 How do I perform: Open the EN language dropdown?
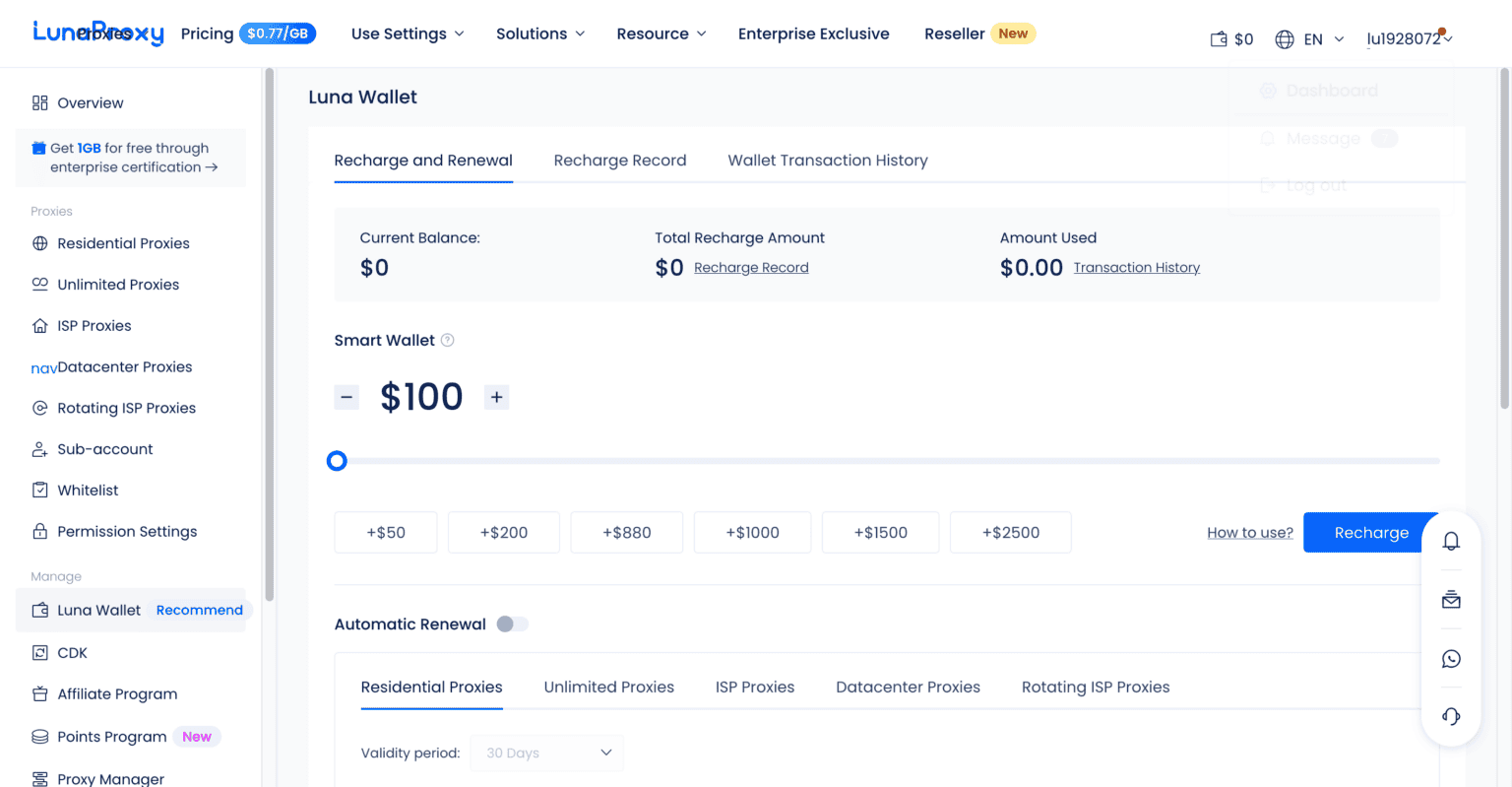[1309, 38]
